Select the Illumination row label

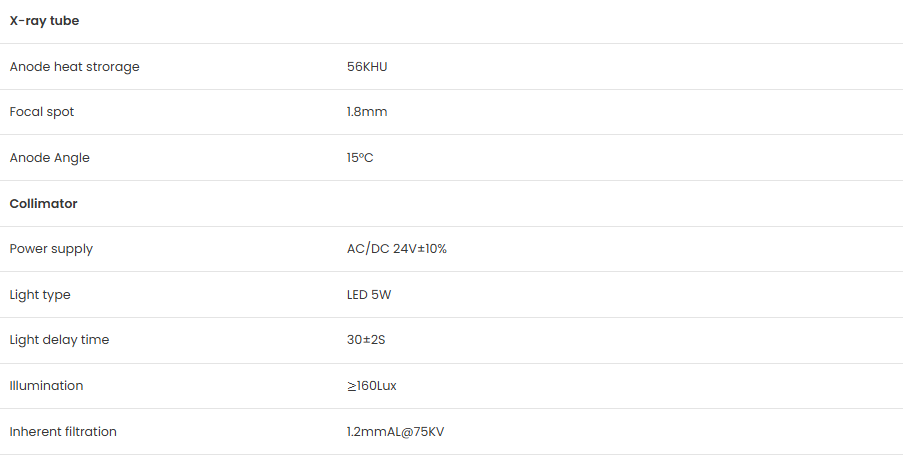tap(46, 385)
